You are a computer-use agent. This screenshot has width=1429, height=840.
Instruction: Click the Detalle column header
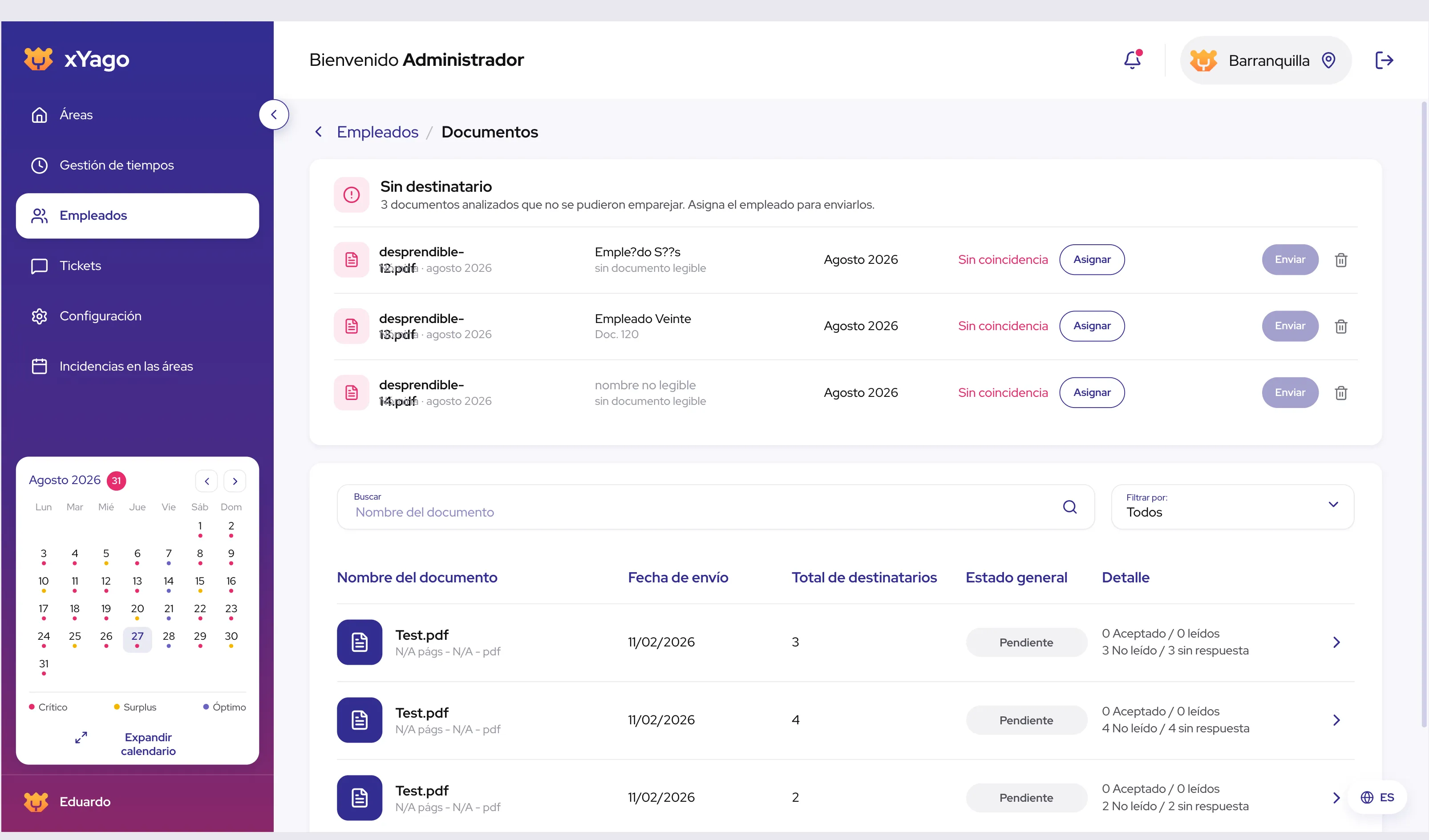click(x=1125, y=577)
